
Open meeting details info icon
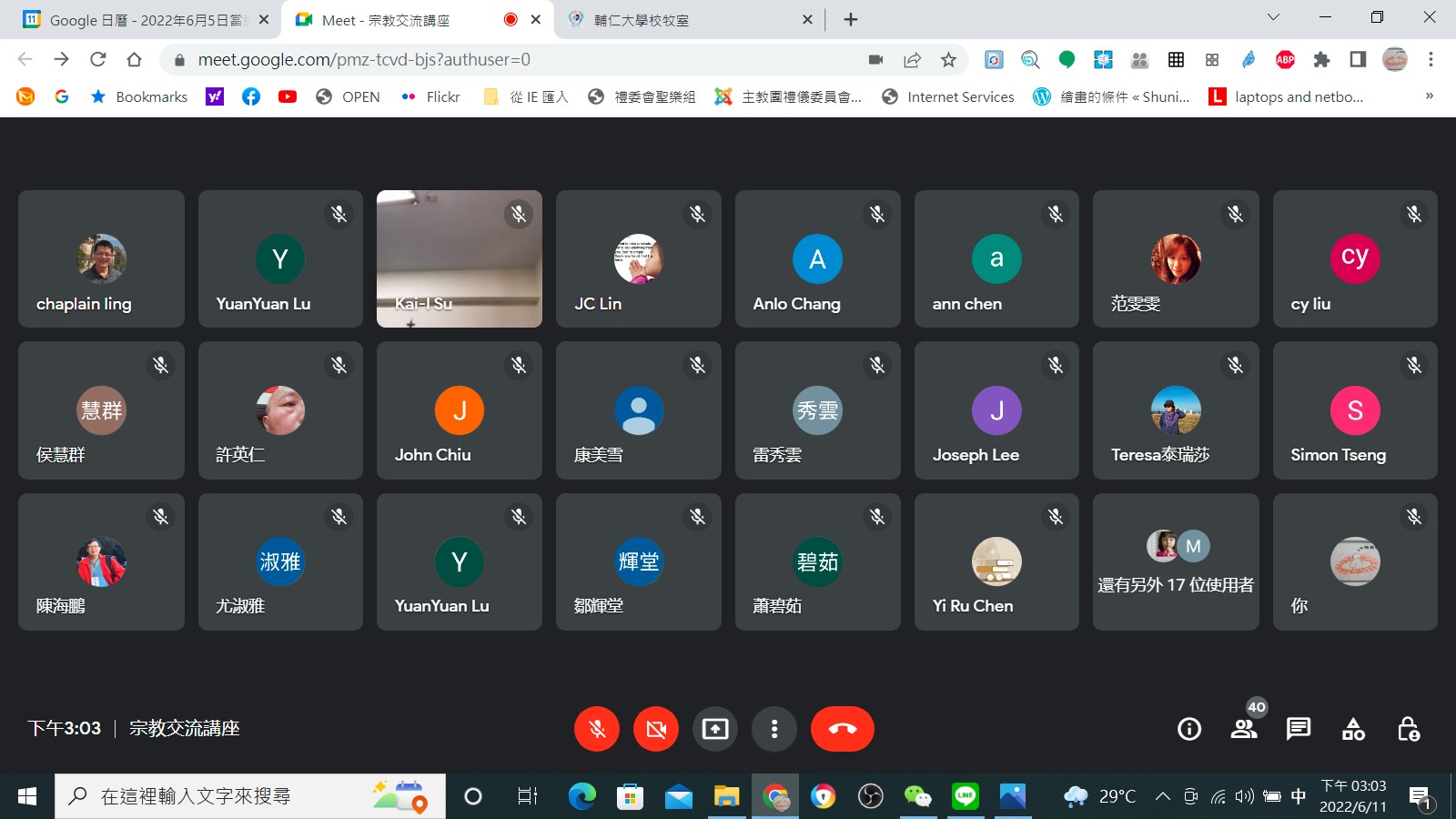click(x=1188, y=729)
